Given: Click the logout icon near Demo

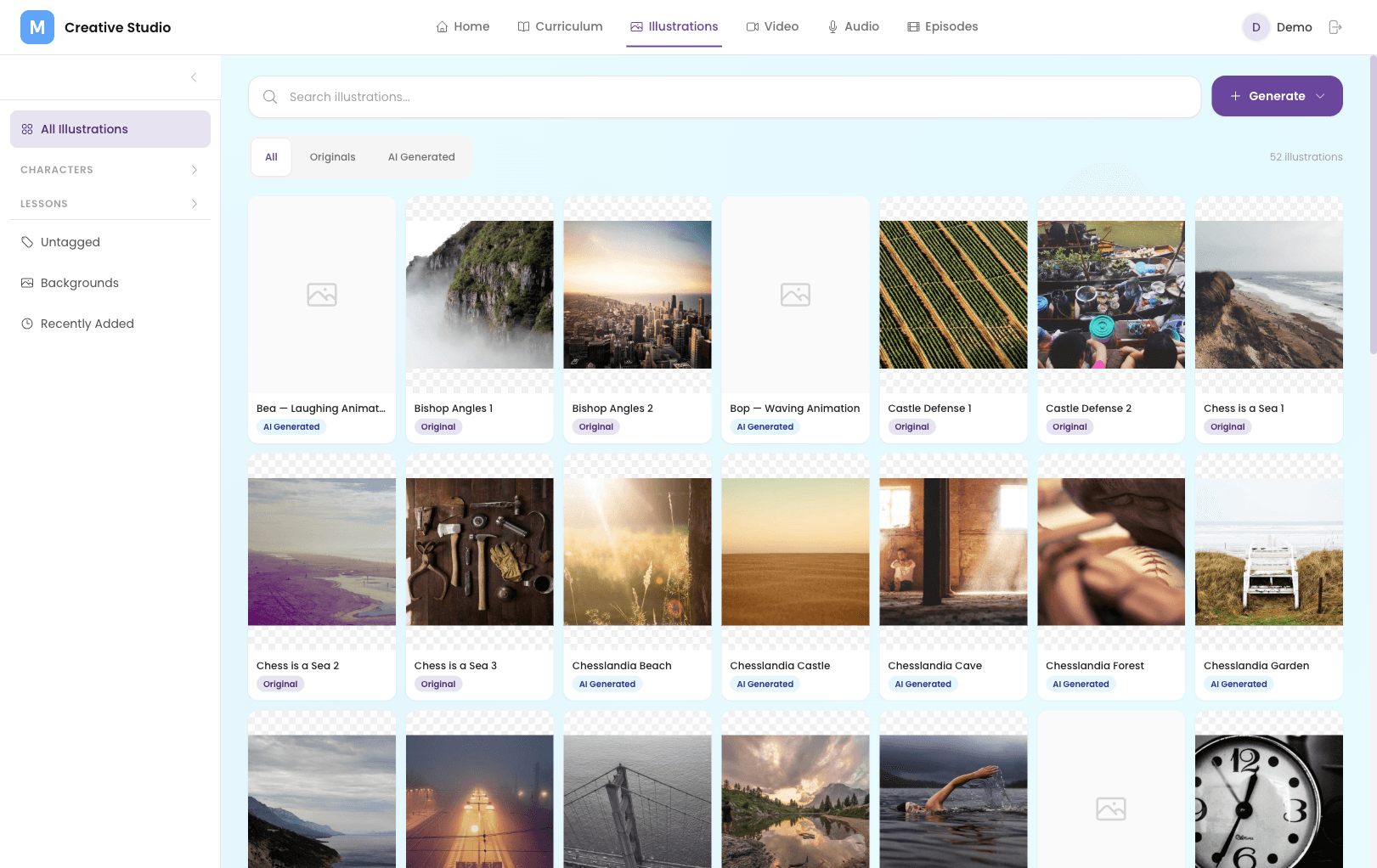Looking at the screenshot, I should [x=1335, y=26].
